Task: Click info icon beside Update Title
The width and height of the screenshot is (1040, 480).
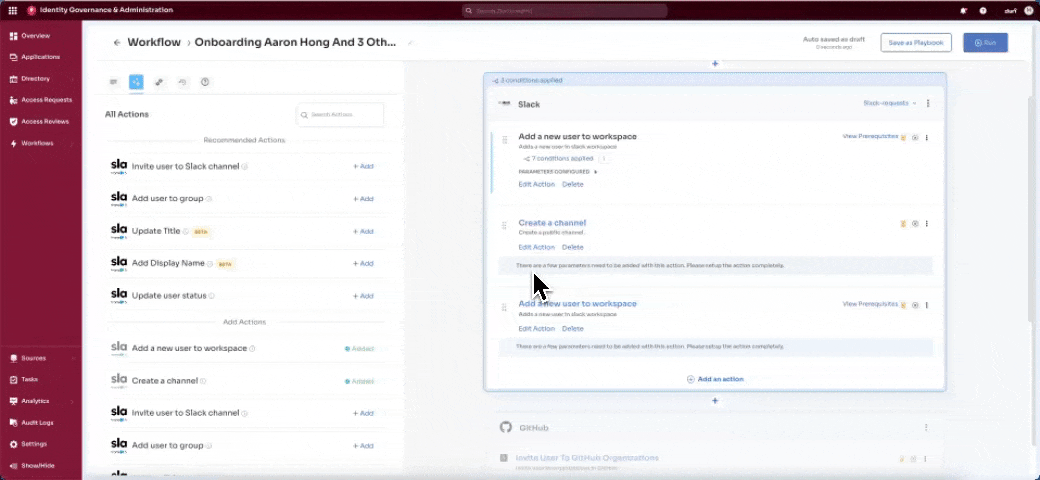Action: (186, 231)
